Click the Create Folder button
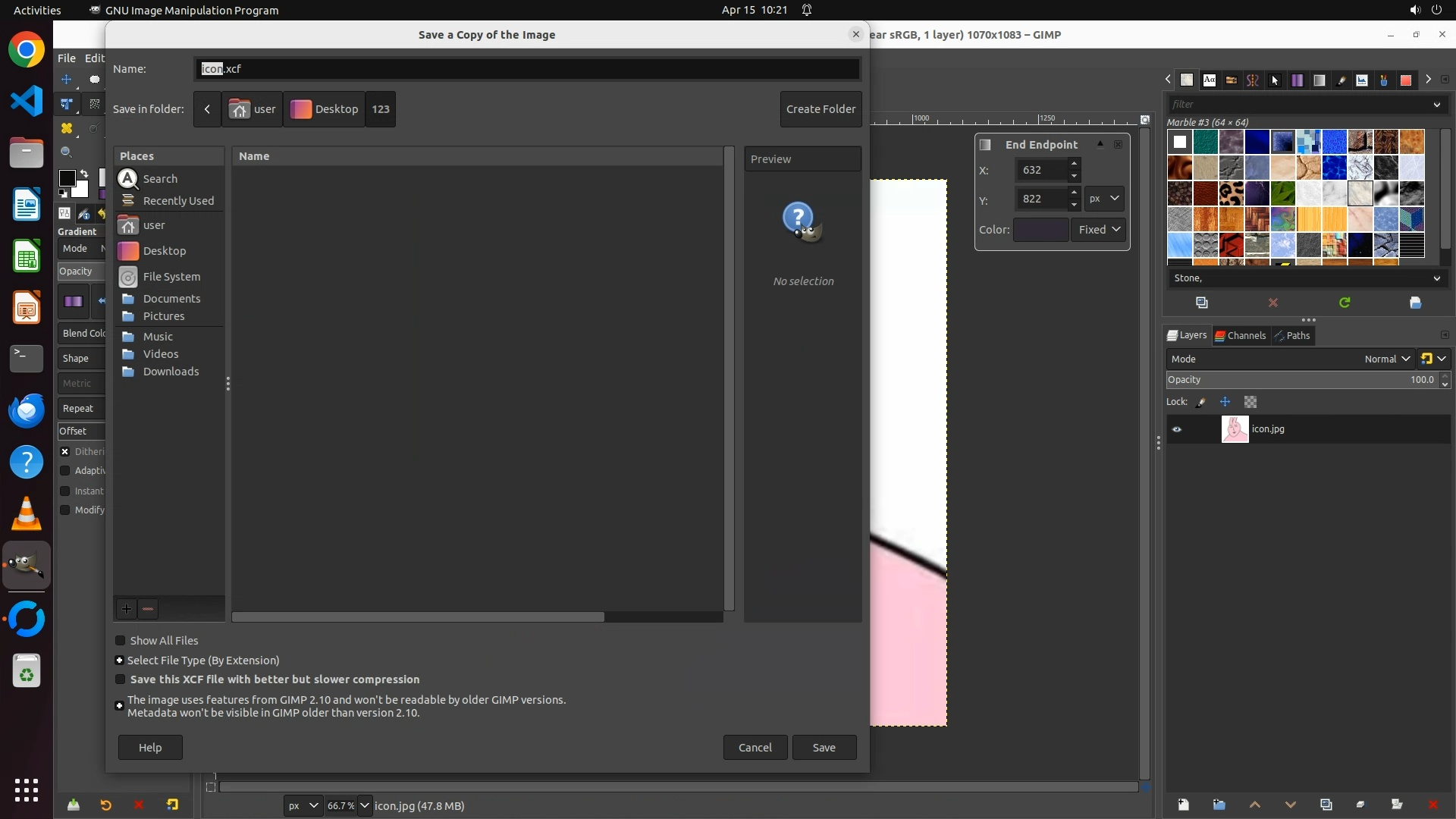The image size is (1456, 819). (821, 109)
